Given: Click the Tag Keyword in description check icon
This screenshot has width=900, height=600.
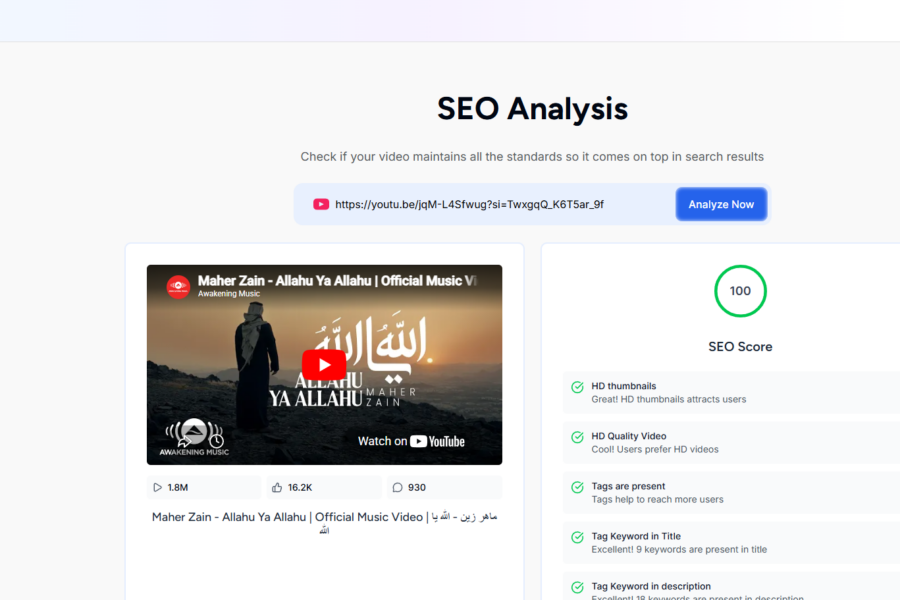Looking at the screenshot, I should [x=577, y=587].
